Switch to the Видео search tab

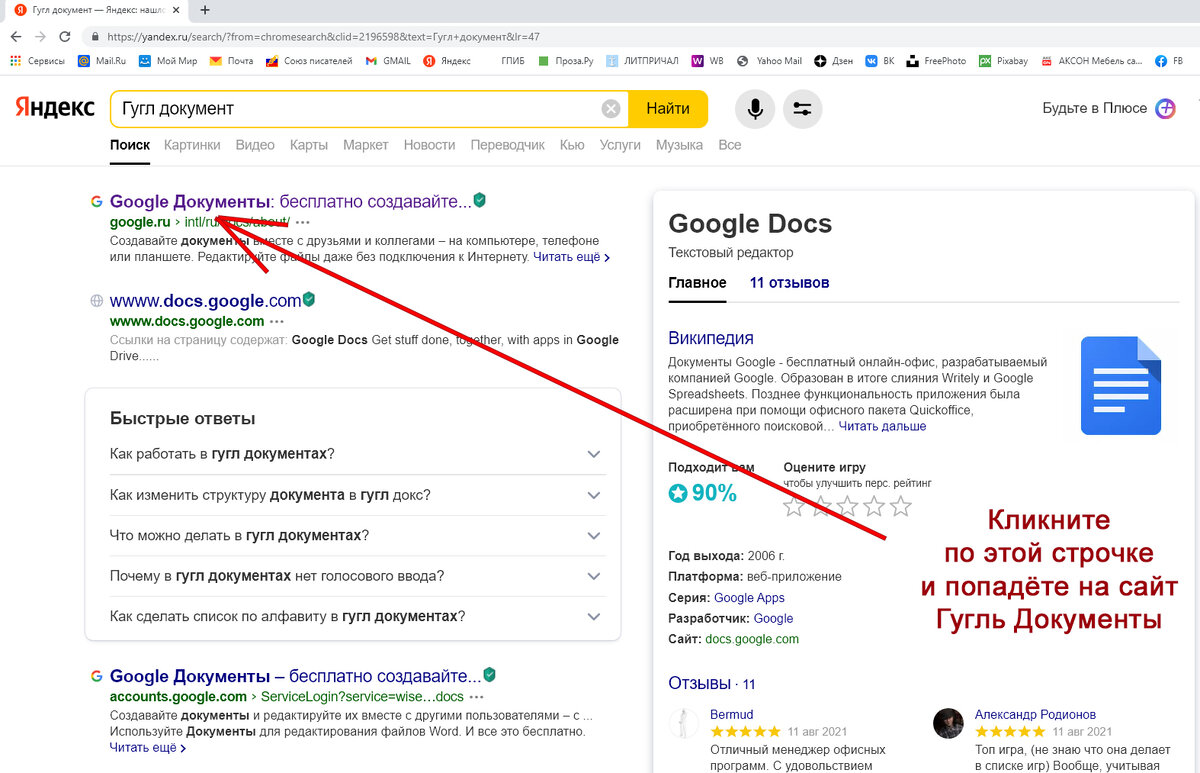(255, 145)
